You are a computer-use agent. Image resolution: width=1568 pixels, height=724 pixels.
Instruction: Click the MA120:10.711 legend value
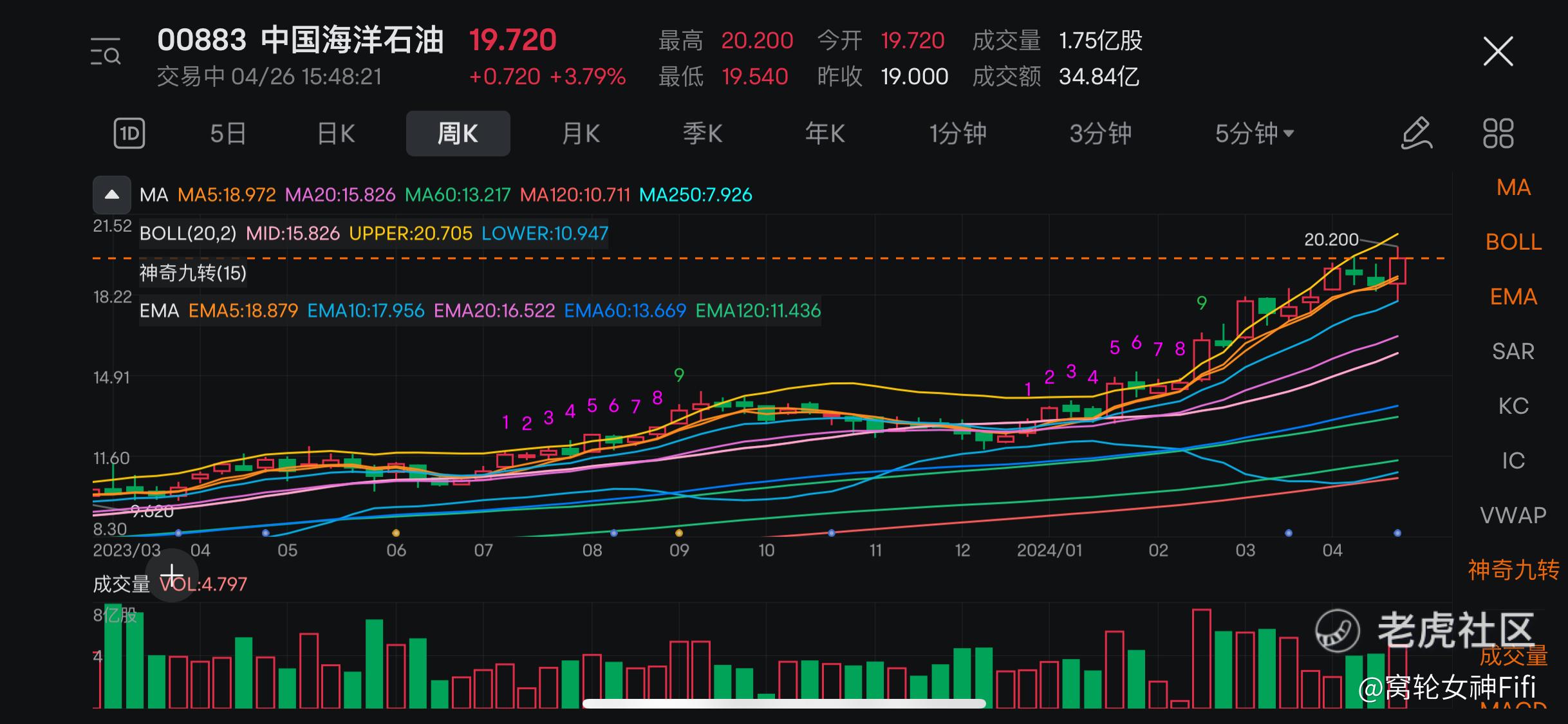click(x=575, y=195)
